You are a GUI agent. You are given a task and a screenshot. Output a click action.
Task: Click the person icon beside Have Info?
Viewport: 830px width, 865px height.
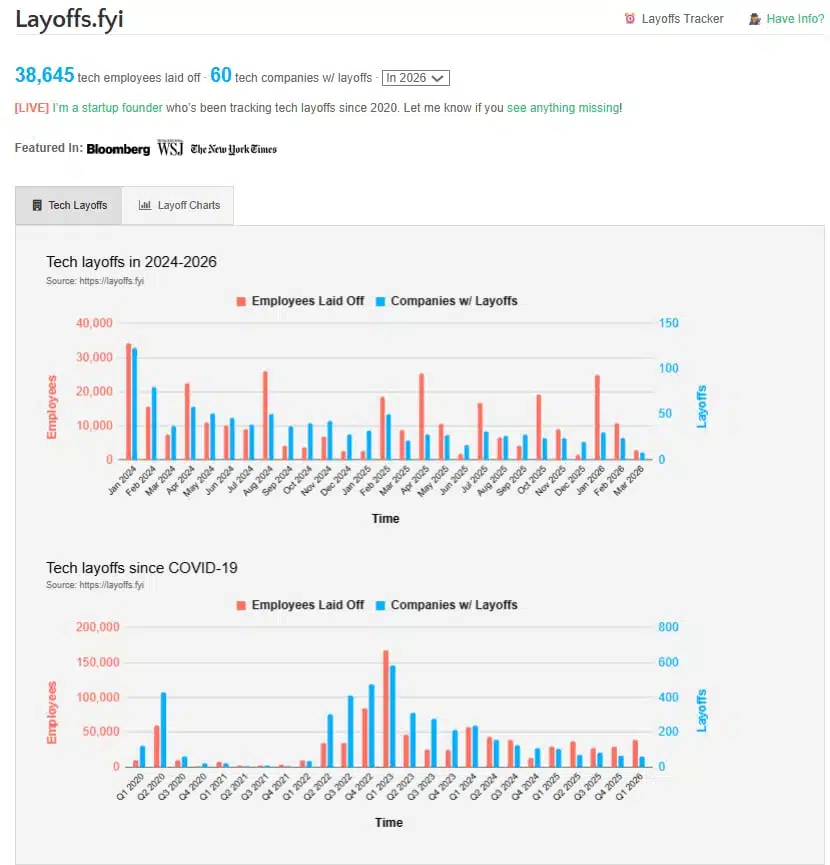pos(755,19)
